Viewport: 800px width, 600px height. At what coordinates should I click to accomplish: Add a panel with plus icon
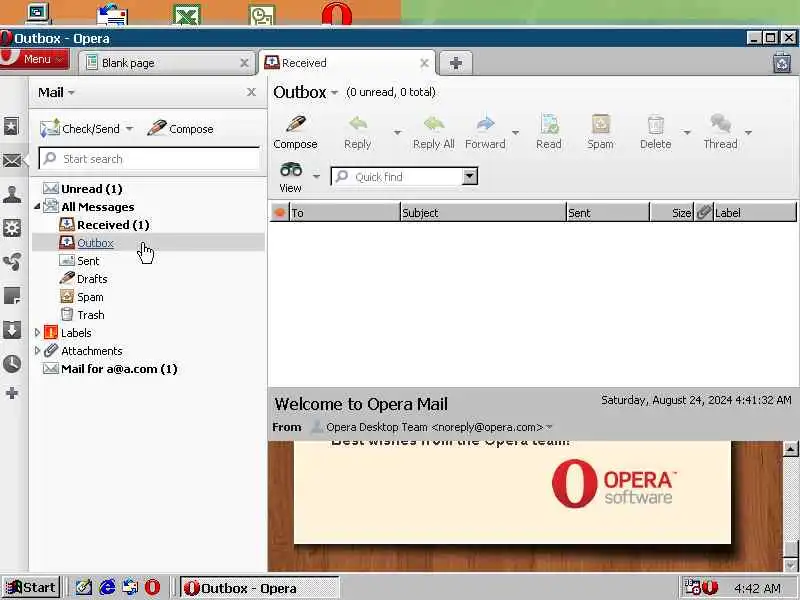point(12,393)
